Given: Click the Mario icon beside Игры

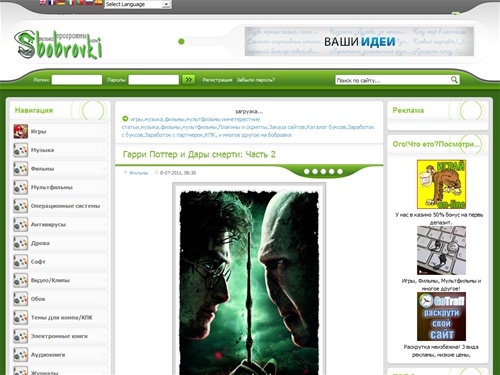Looking at the screenshot, I should [x=21, y=131].
